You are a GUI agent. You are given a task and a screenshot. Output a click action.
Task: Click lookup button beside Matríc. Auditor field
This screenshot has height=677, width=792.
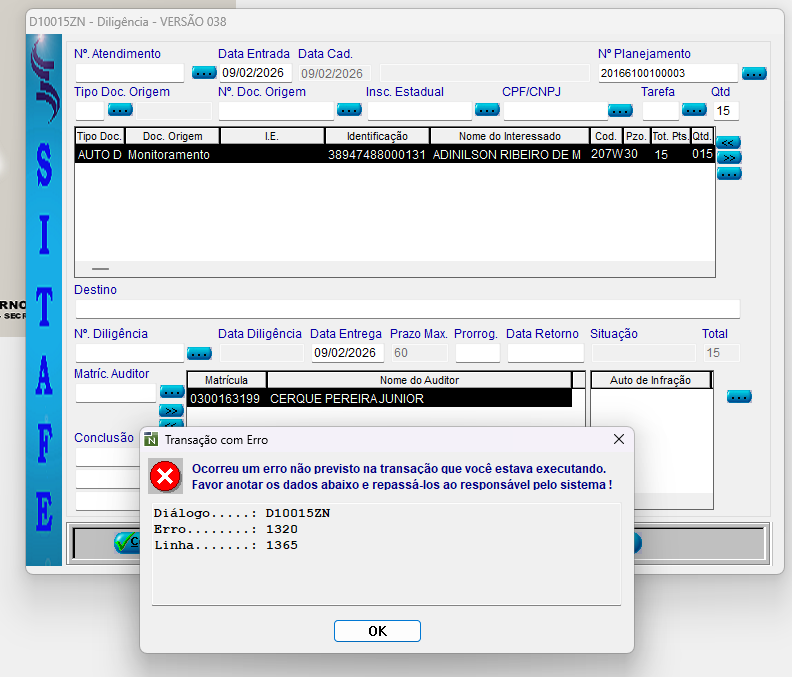point(172,392)
